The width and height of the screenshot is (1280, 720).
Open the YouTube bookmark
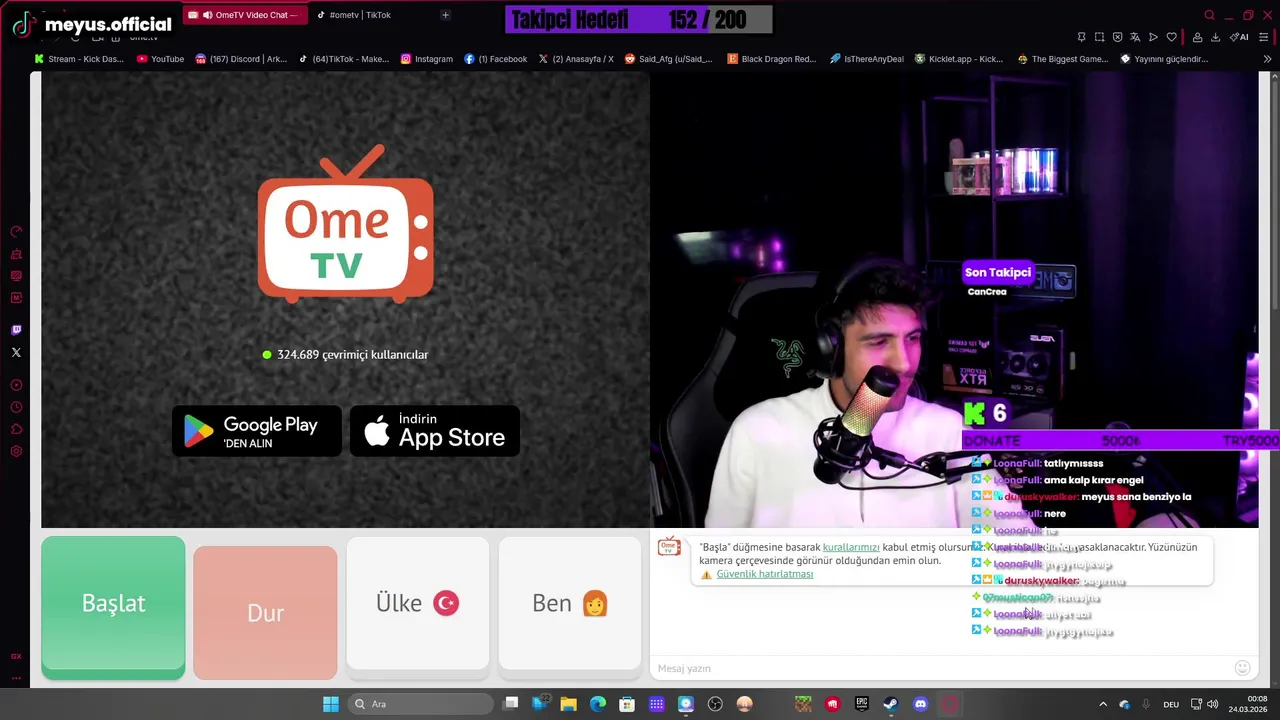160,59
